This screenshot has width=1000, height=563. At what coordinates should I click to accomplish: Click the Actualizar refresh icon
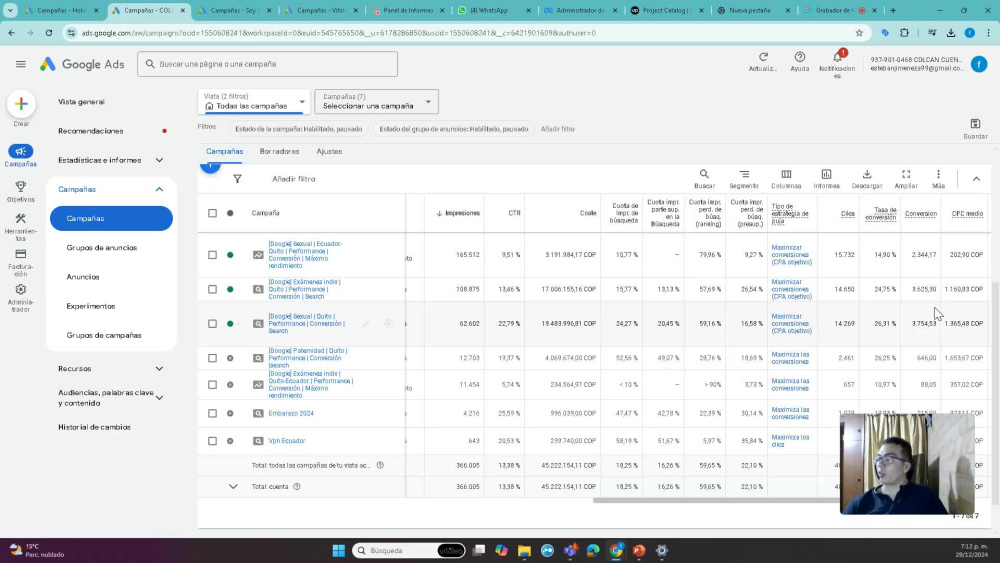(x=763, y=57)
